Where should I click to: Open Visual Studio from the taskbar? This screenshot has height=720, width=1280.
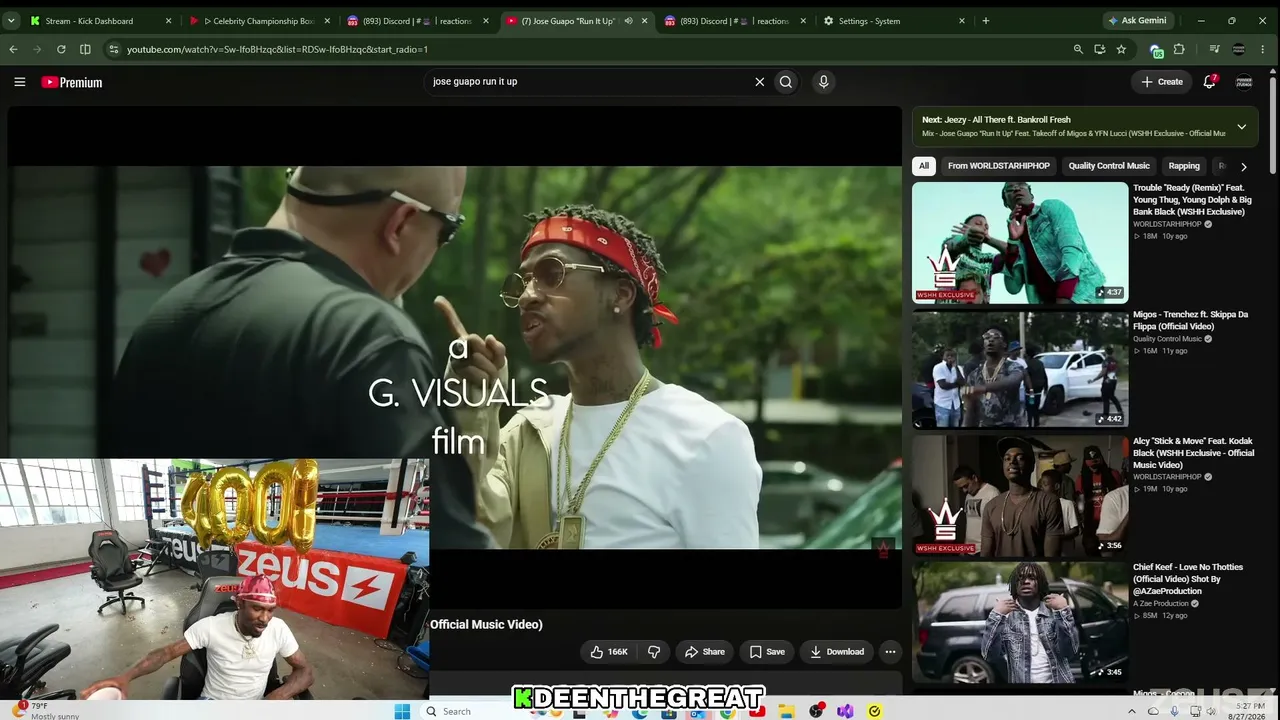tap(846, 711)
